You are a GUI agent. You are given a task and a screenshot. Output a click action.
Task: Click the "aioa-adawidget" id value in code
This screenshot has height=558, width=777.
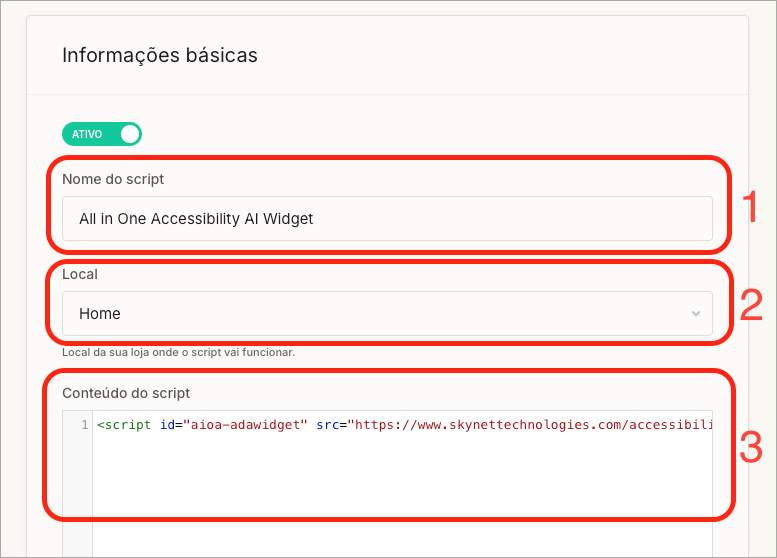pyautogui.click(x=243, y=425)
